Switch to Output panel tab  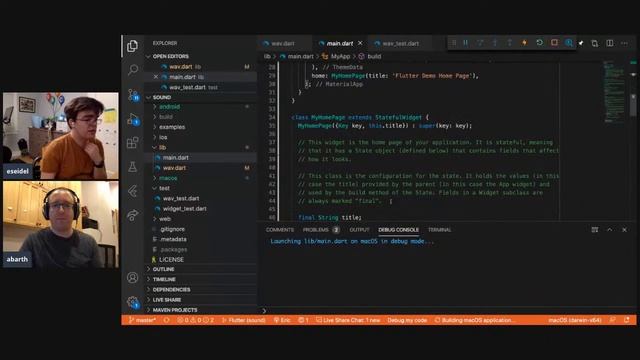(x=359, y=230)
